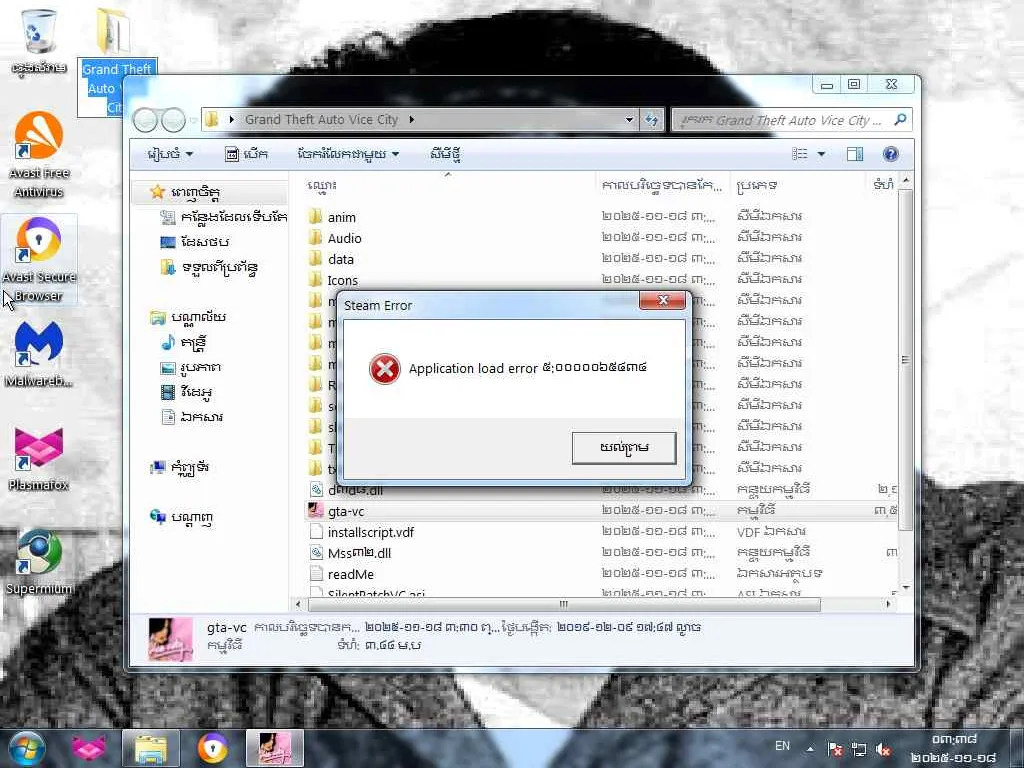
Task: Launch Supermium desktop shortcut
Action: point(39,562)
